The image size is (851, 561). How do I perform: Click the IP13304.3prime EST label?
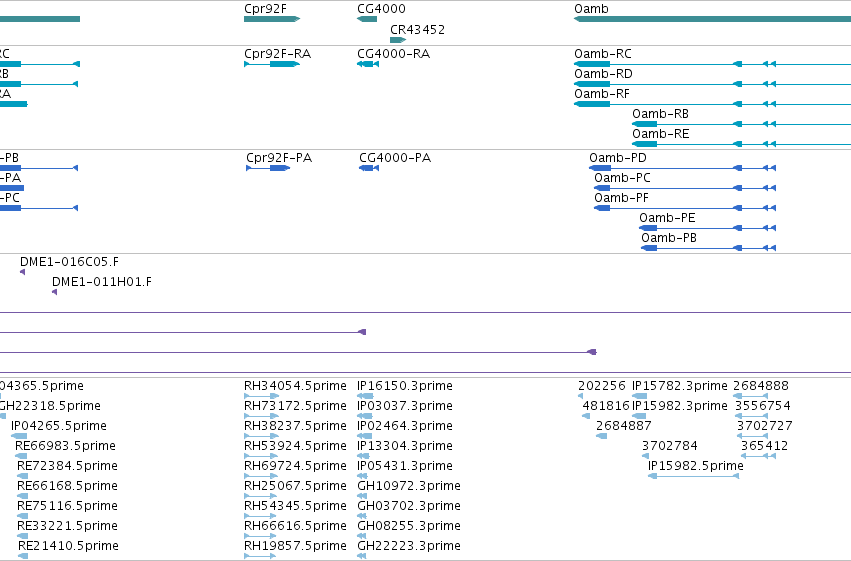[x=405, y=446]
